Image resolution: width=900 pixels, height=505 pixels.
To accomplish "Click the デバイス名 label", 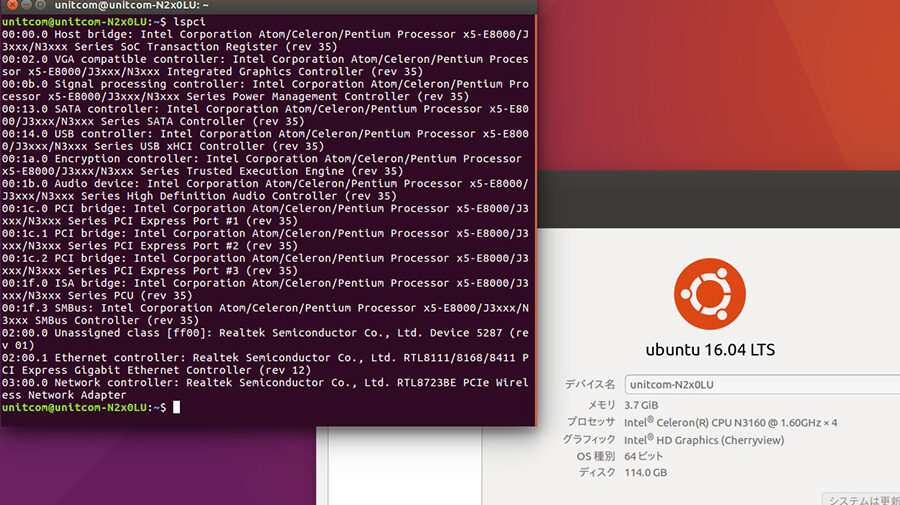I will (x=589, y=384).
